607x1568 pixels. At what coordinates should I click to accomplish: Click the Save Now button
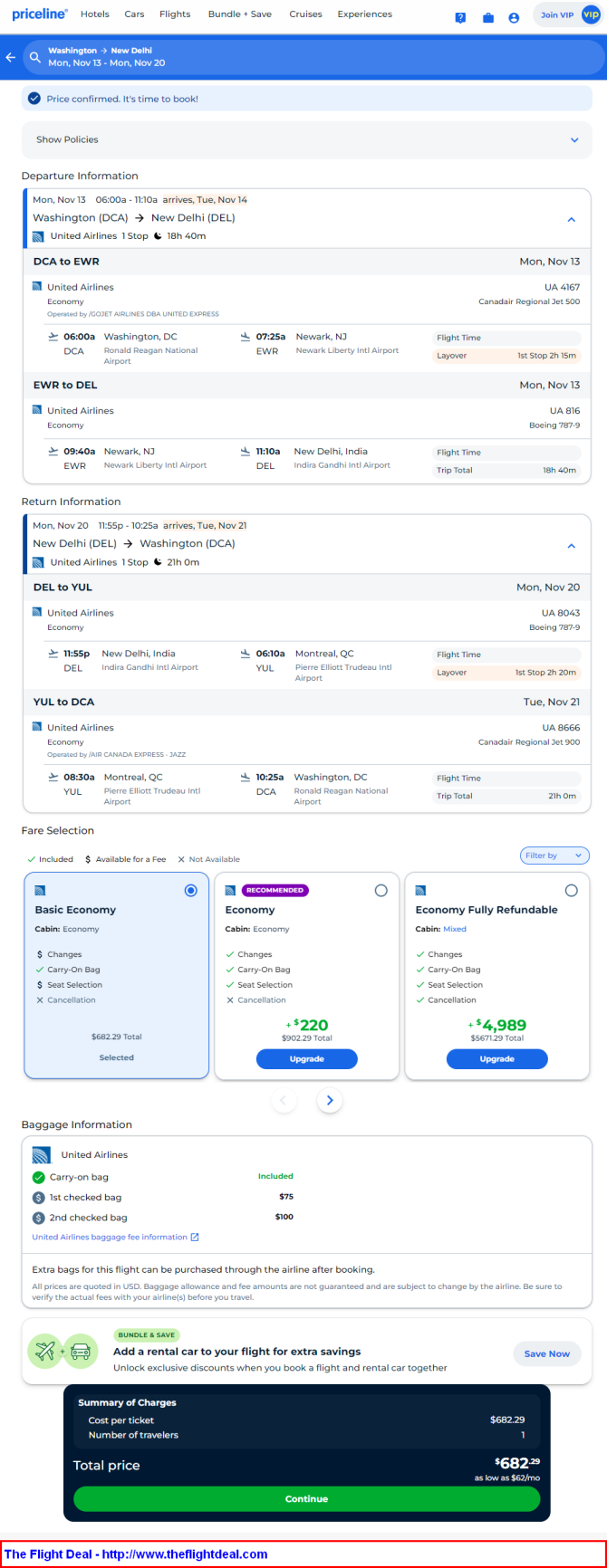[547, 1353]
